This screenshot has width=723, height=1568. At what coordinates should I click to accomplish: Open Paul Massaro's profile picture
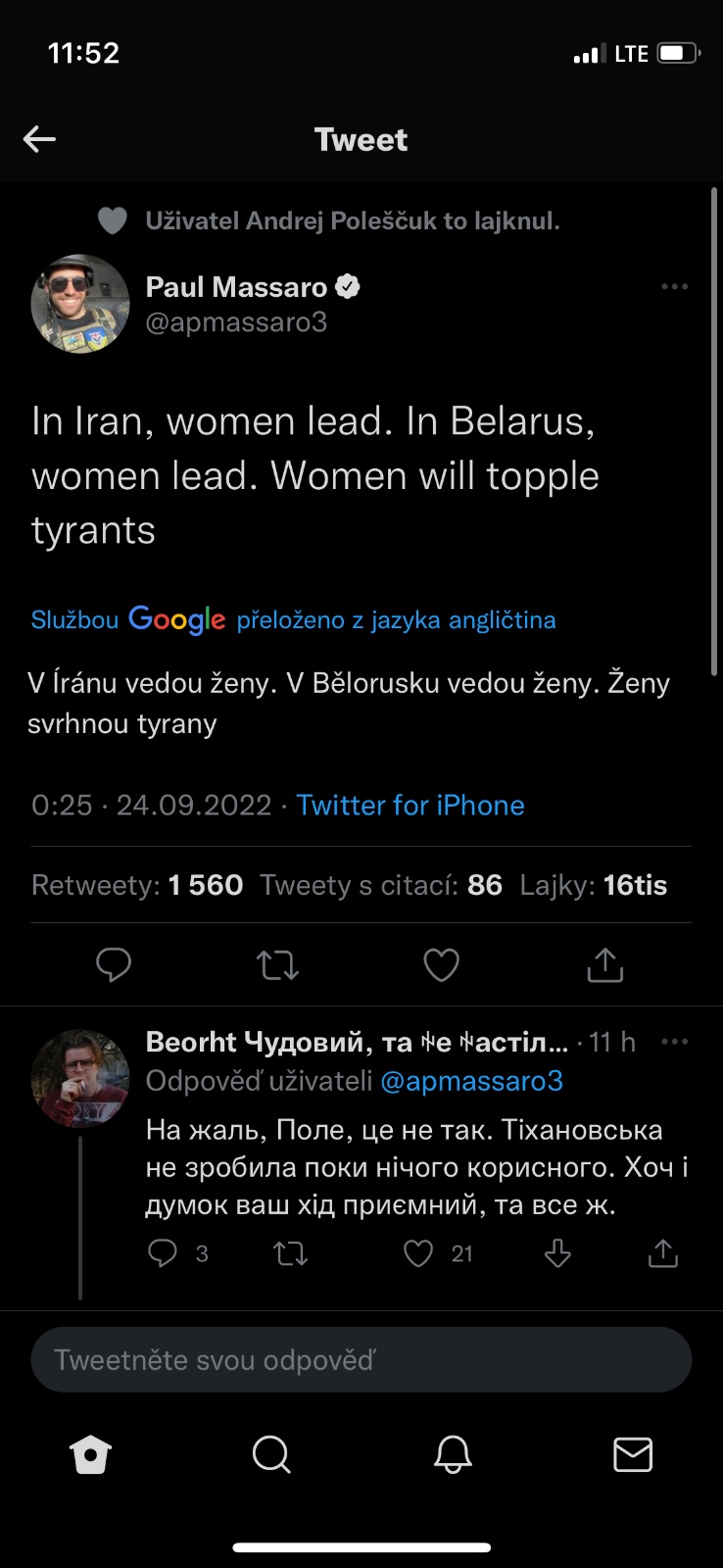click(80, 304)
